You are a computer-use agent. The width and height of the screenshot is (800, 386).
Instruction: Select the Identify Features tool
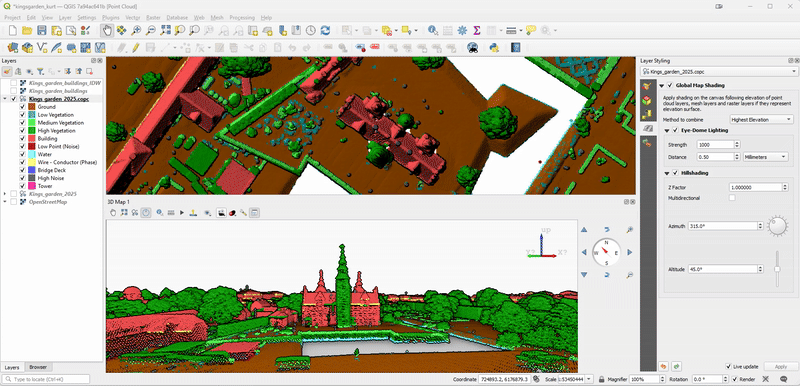(x=433, y=31)
